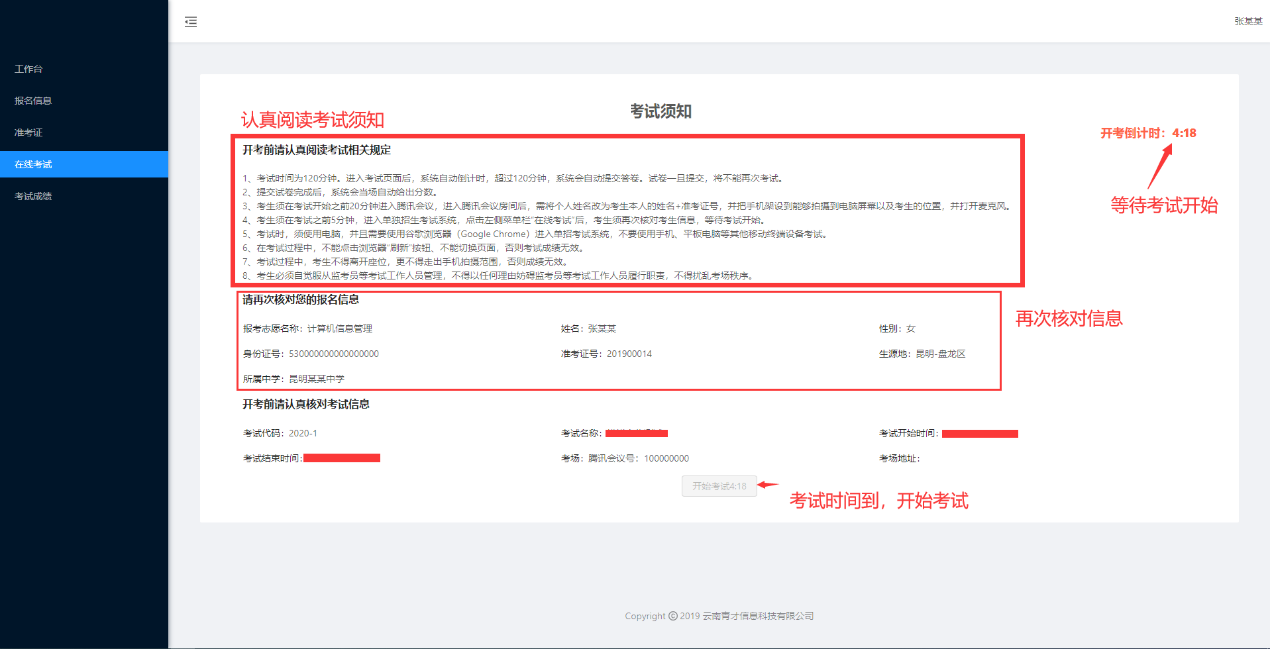The image size is (1270, 649).
Task: Click the 云南育才信息科技有限公司 footer text
Action: (x=757, y=616)
